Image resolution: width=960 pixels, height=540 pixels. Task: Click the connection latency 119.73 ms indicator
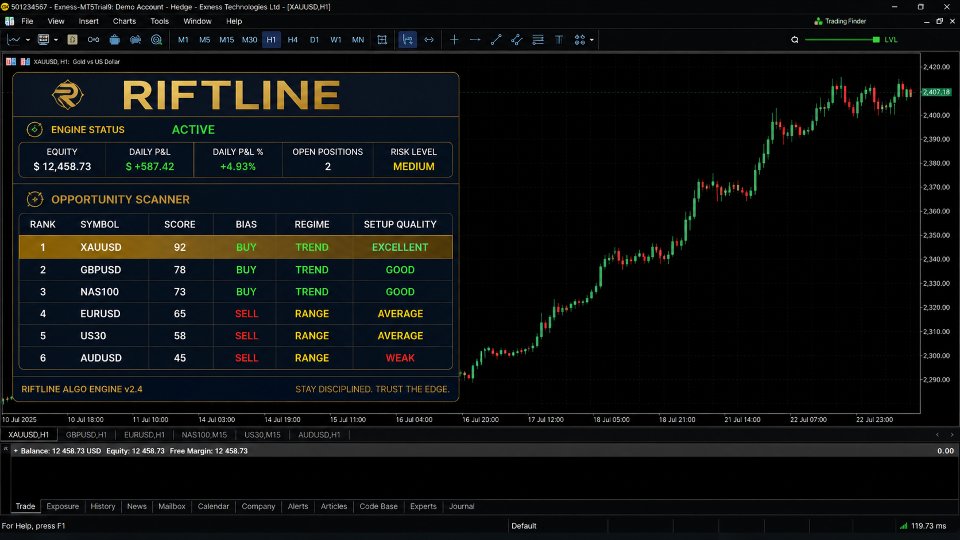click(923, 526)
